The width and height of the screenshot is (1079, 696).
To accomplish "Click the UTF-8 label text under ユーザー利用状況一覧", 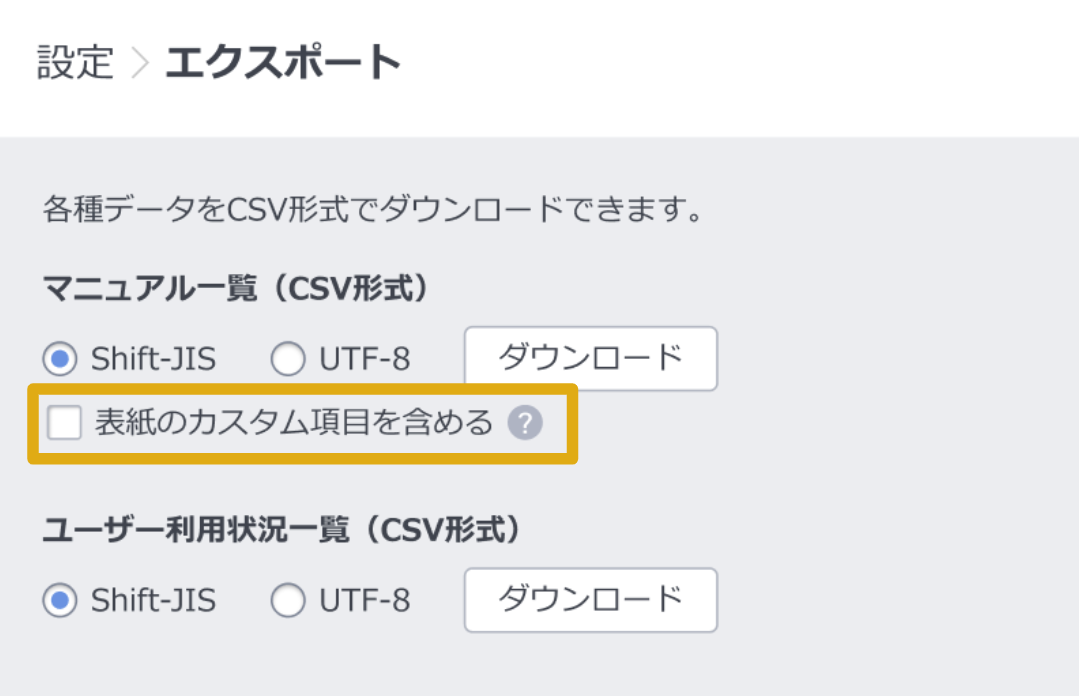I will [365, 600].
